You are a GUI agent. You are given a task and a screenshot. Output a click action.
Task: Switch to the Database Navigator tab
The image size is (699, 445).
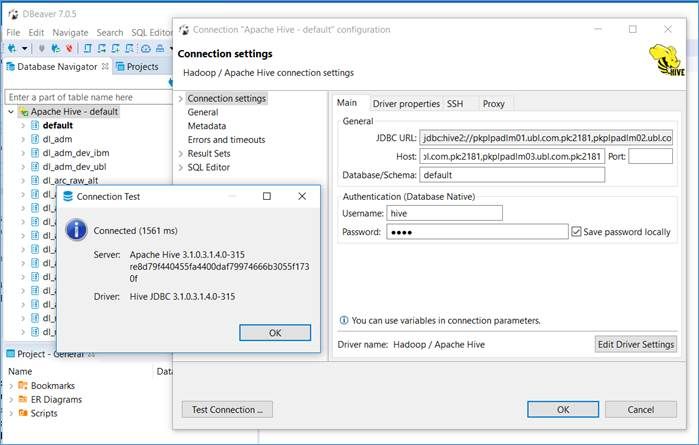point(57,67)
